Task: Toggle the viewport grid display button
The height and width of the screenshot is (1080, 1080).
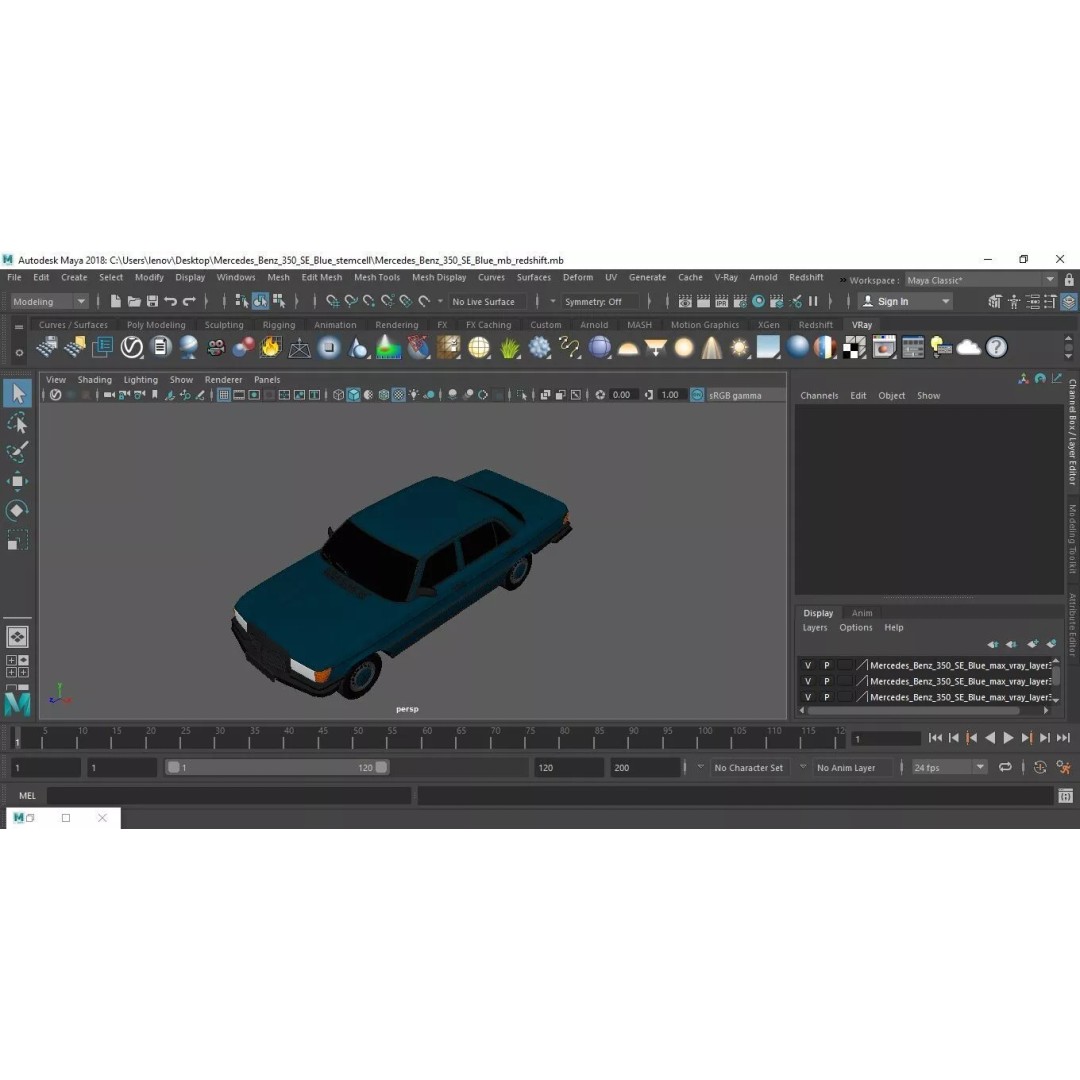Action: click(224, 395)
